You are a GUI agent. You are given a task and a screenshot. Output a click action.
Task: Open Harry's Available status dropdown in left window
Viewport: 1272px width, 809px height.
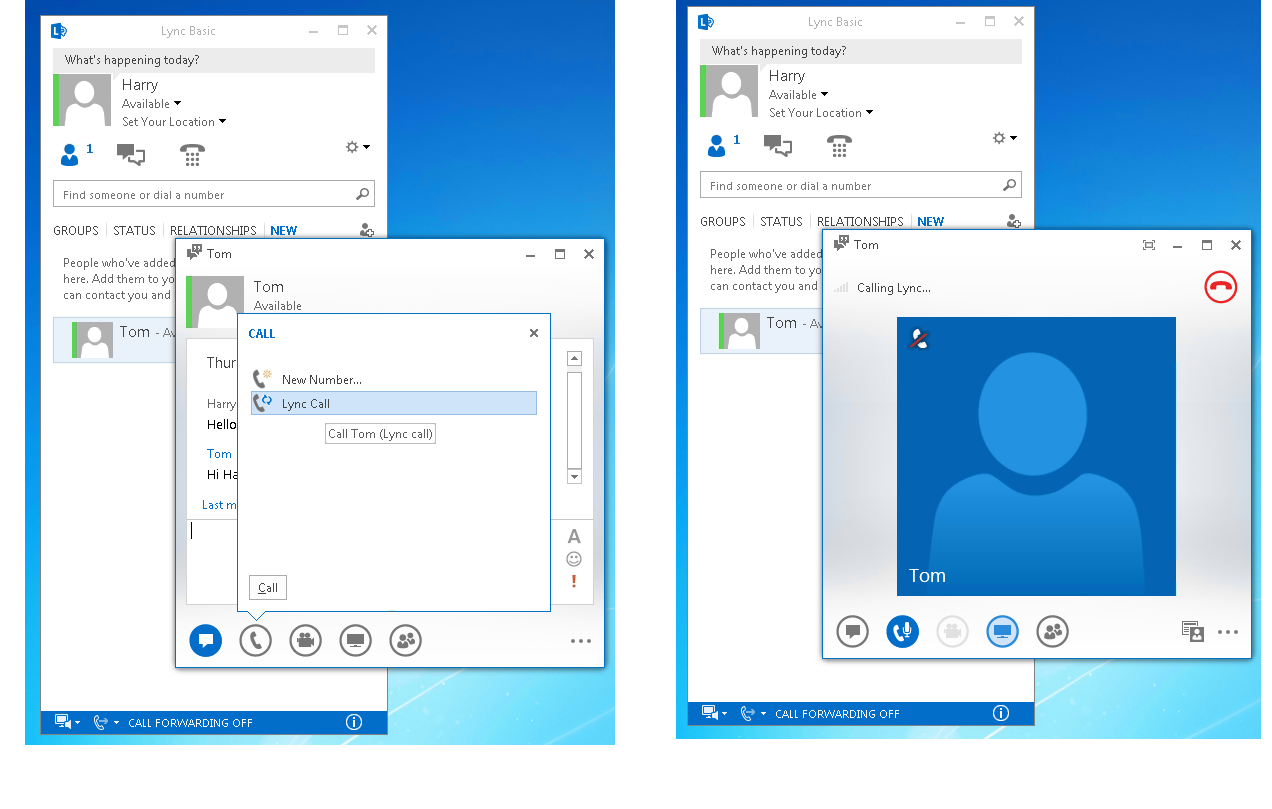pyautogui.click(x=152, y=104)
